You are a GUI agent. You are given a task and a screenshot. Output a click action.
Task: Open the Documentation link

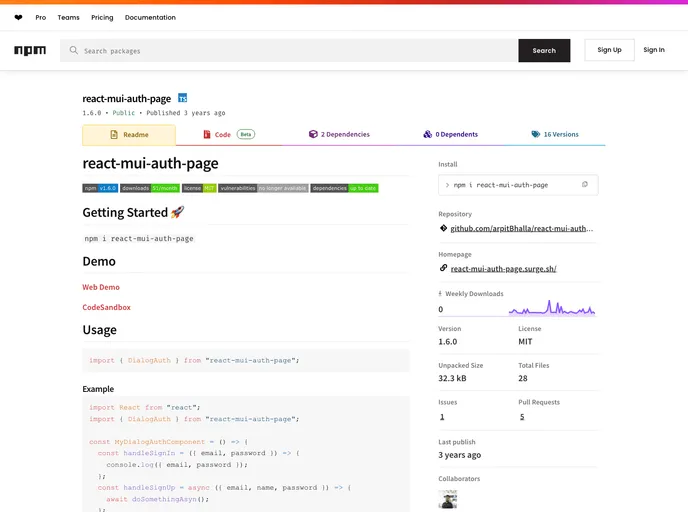[150, 18]
